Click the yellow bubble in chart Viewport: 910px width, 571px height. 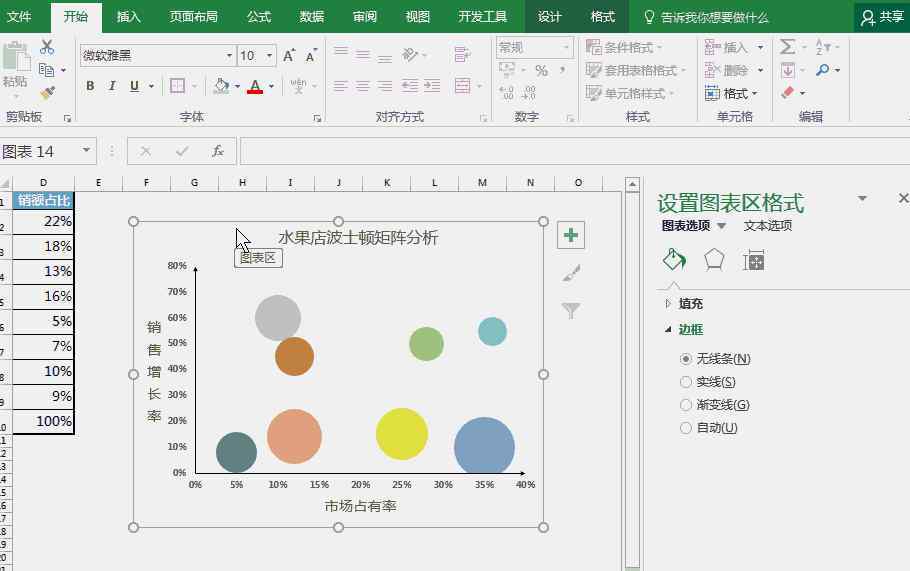(x=402, y=433)
